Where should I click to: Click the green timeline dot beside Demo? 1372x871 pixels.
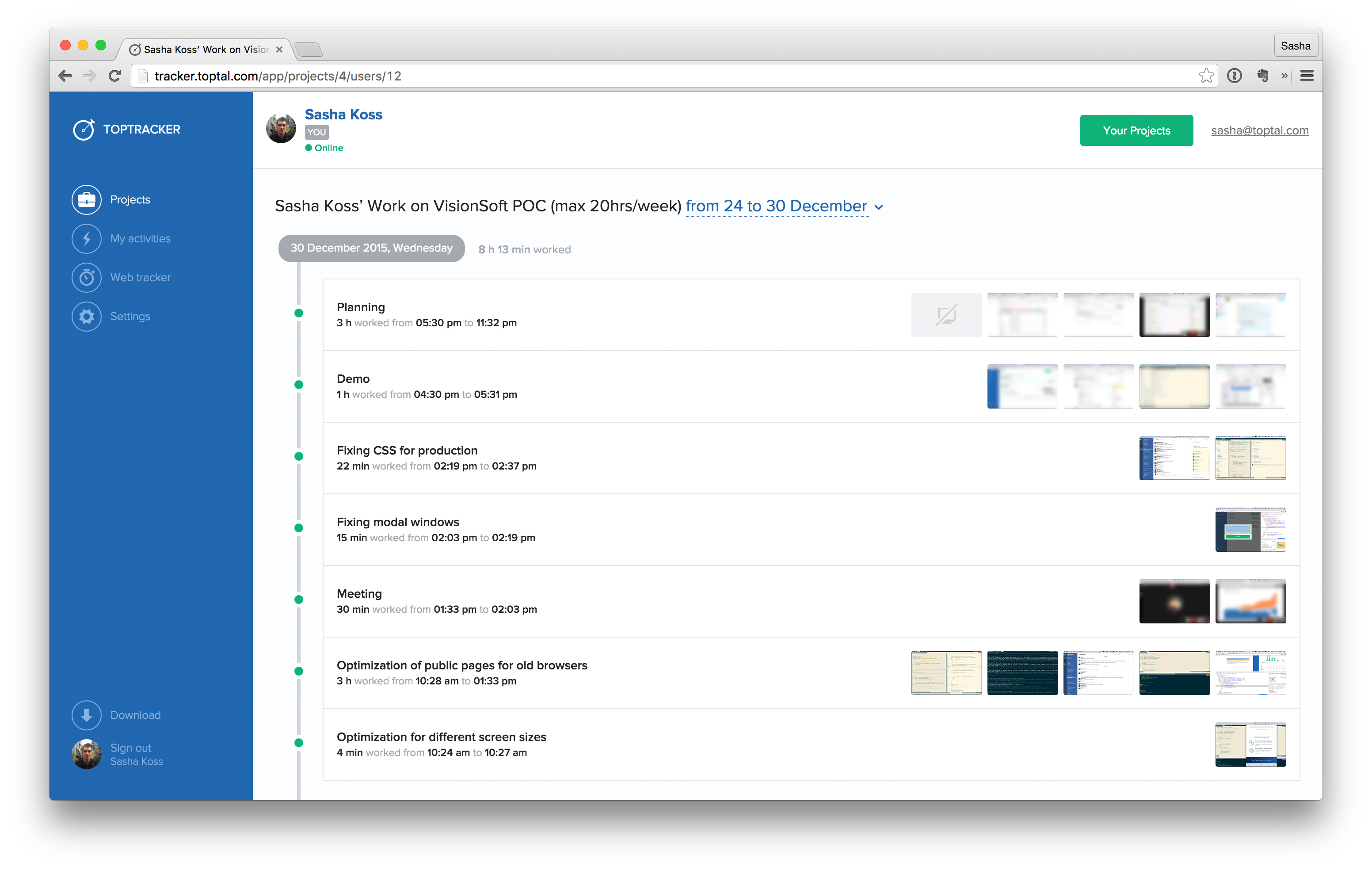[298, 385]
